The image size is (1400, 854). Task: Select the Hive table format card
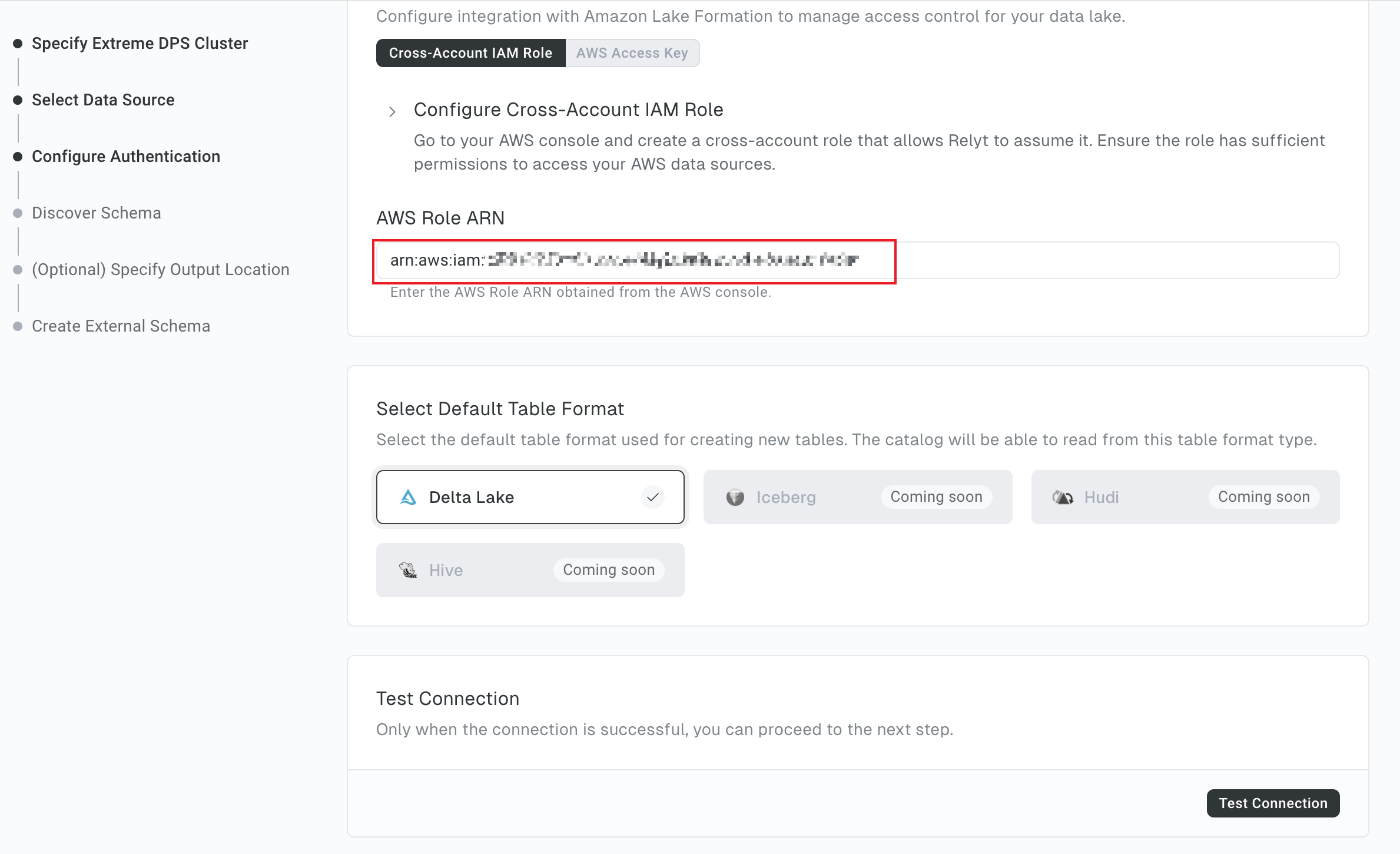coord(530,570)
